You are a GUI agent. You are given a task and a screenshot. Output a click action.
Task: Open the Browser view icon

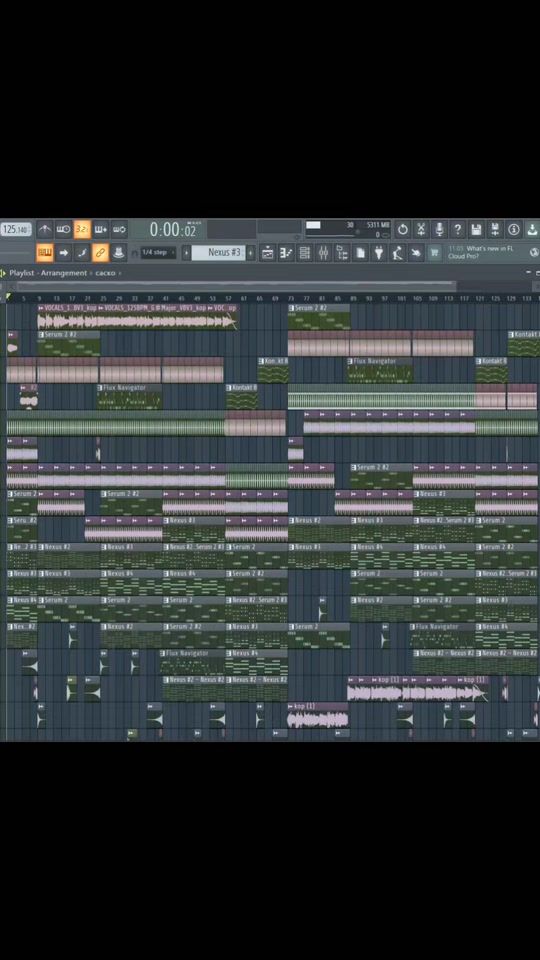click(342, 252)
